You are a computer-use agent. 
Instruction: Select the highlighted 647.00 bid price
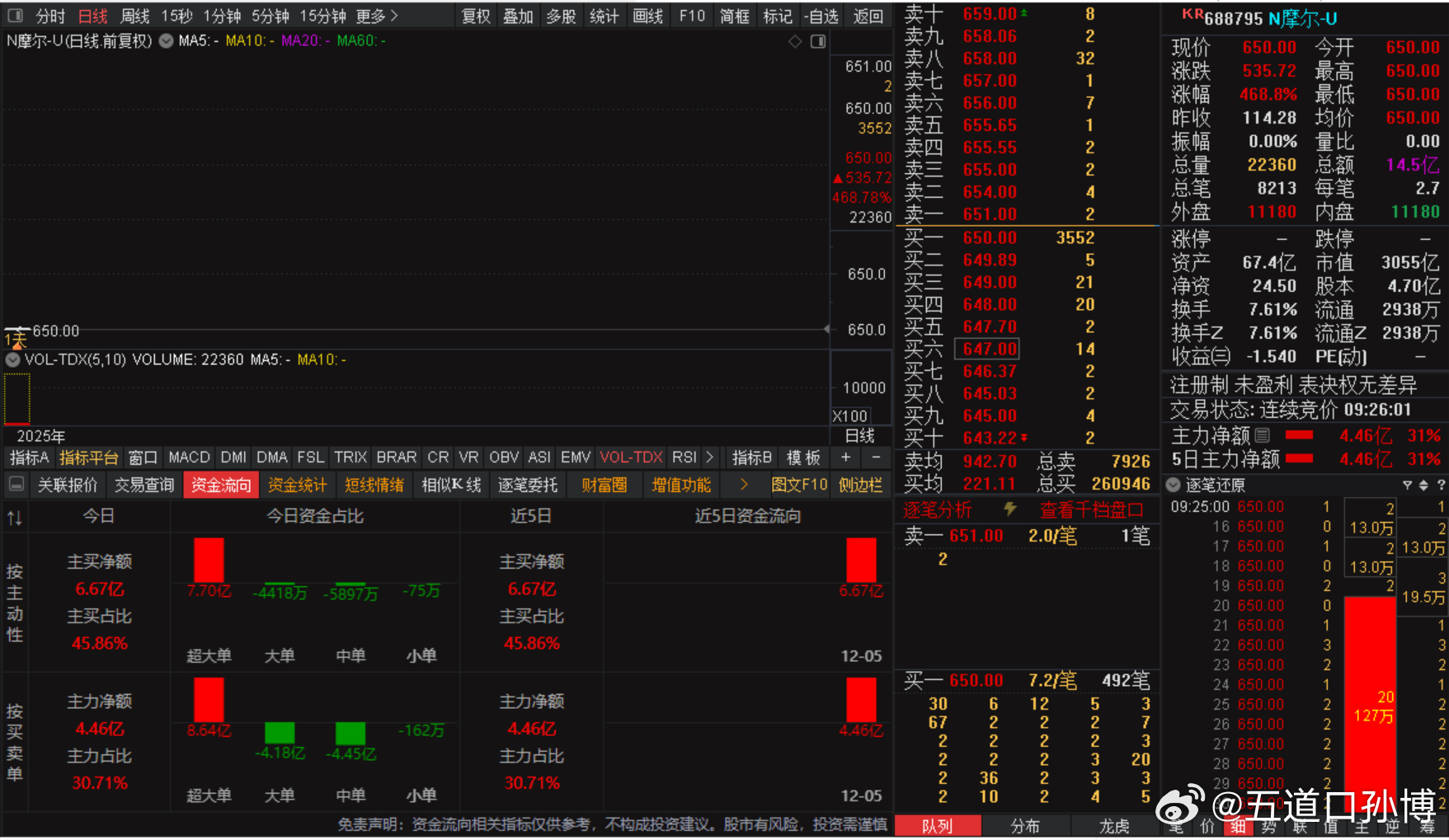[x=988, y=349]
